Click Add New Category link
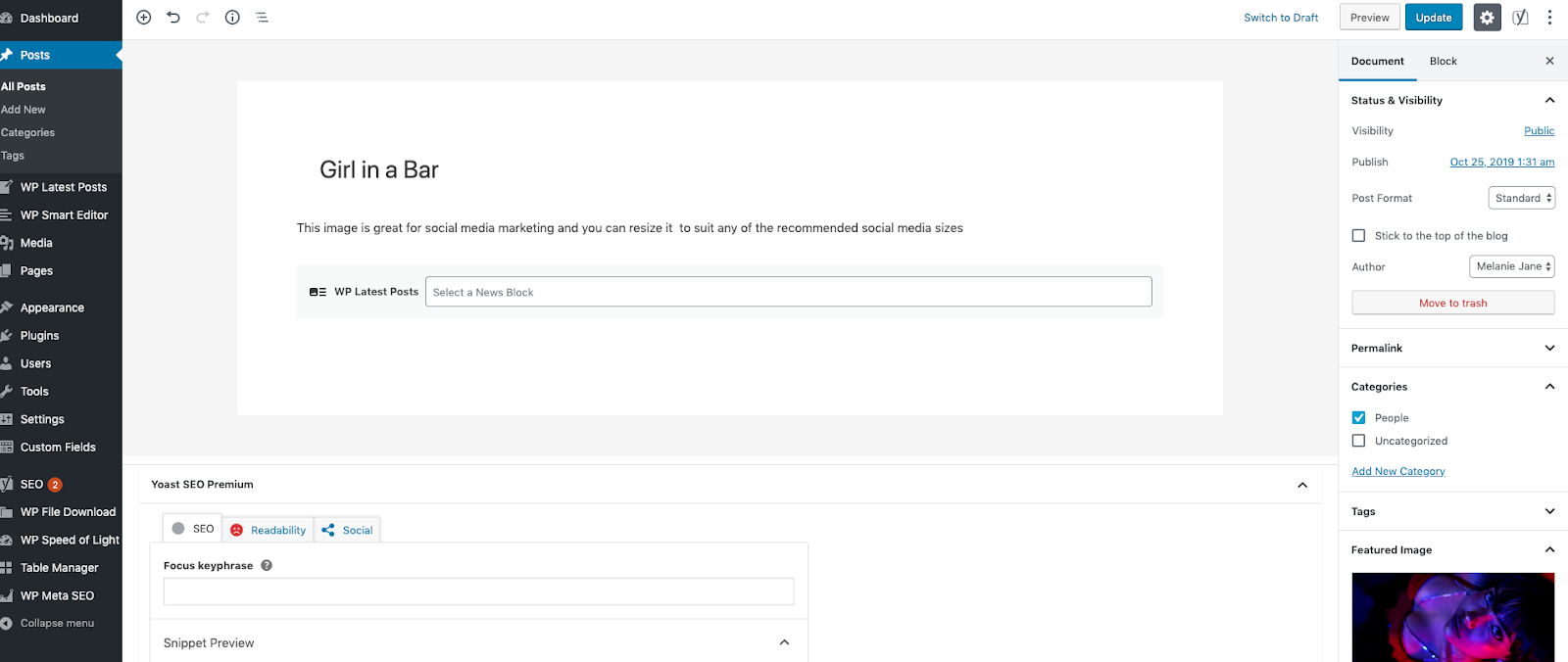The image size is (1568, 662). [1397, 471]
